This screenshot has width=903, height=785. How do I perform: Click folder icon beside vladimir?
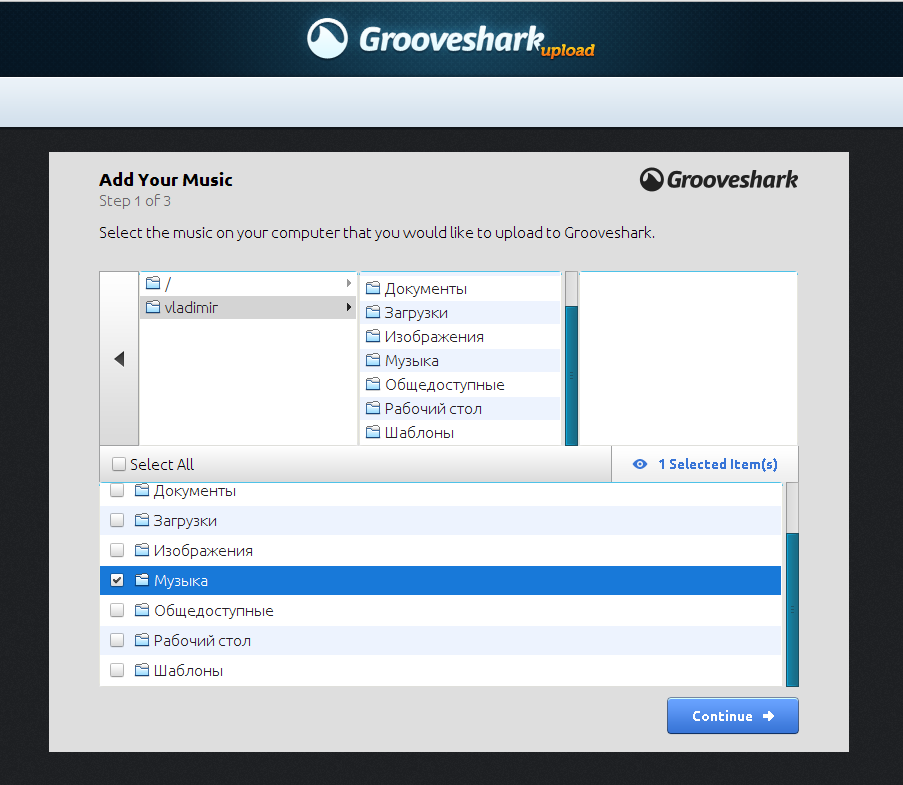coord(153,307)
